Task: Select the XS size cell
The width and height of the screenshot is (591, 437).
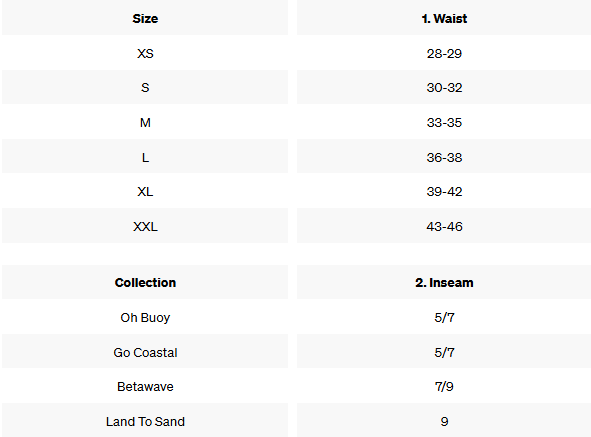Action: (x=145, y=53)
